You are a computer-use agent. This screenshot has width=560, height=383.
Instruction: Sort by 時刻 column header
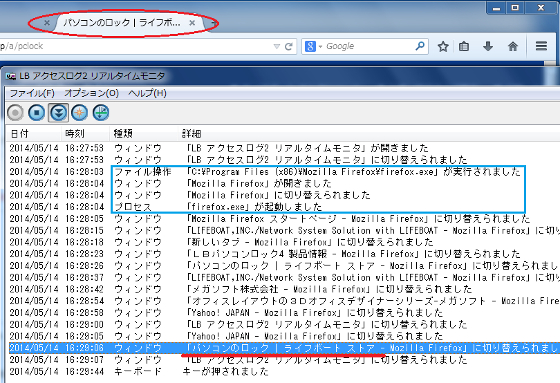(85, 134)
